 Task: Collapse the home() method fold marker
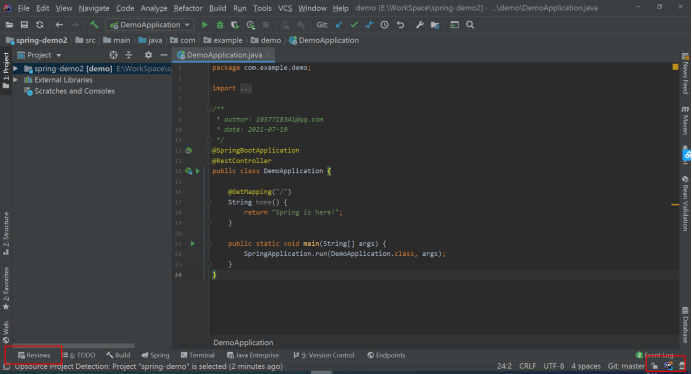(209, 202)
